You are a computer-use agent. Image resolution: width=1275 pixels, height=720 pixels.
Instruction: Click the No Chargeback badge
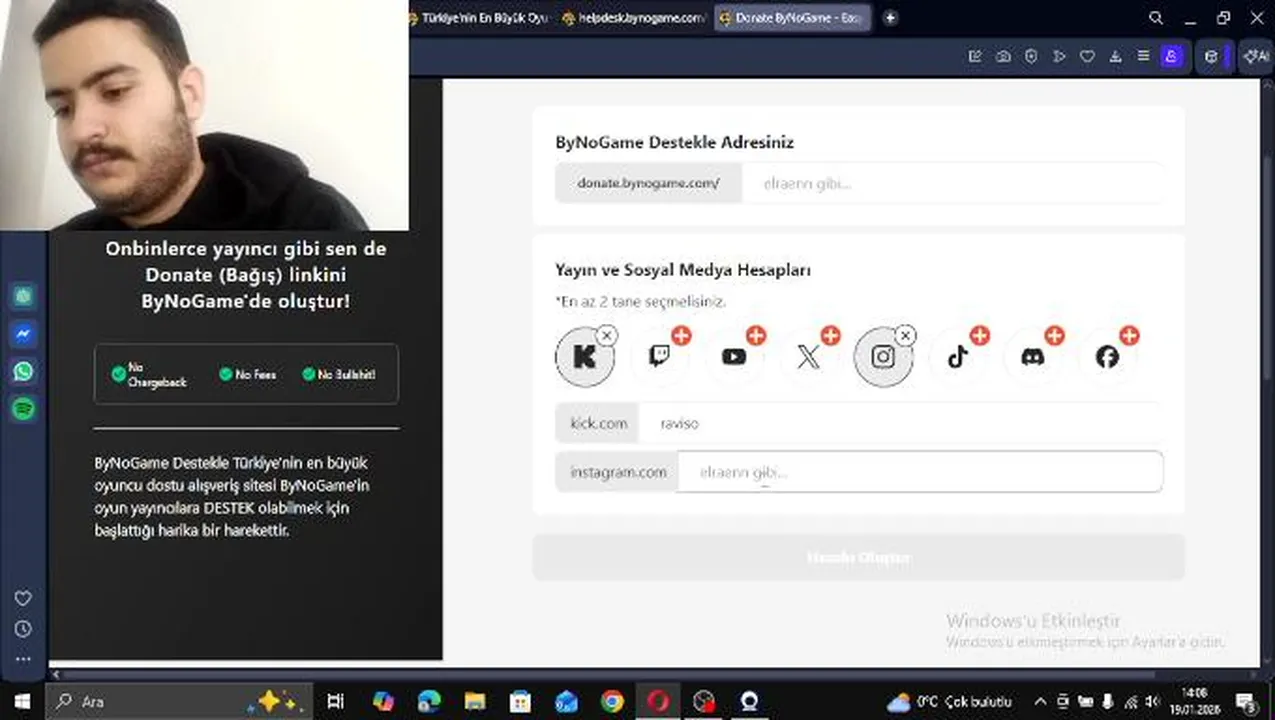point(149,375)
